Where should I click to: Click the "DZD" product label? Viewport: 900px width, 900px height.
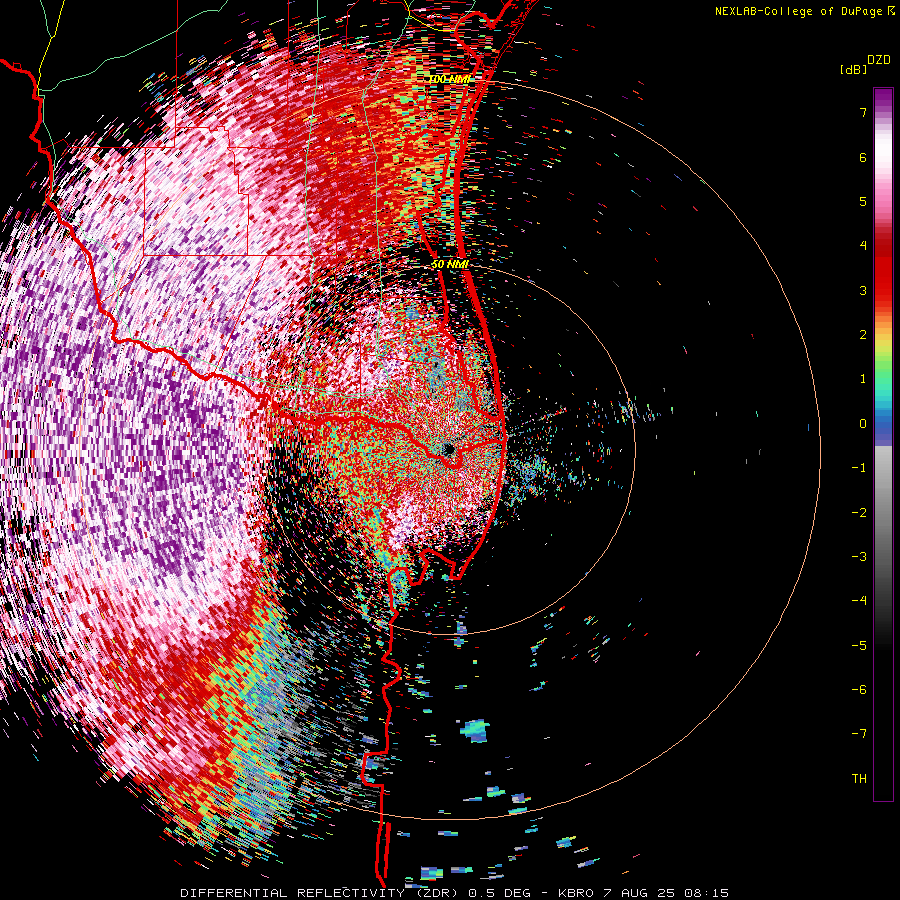(x=879, y=60)
